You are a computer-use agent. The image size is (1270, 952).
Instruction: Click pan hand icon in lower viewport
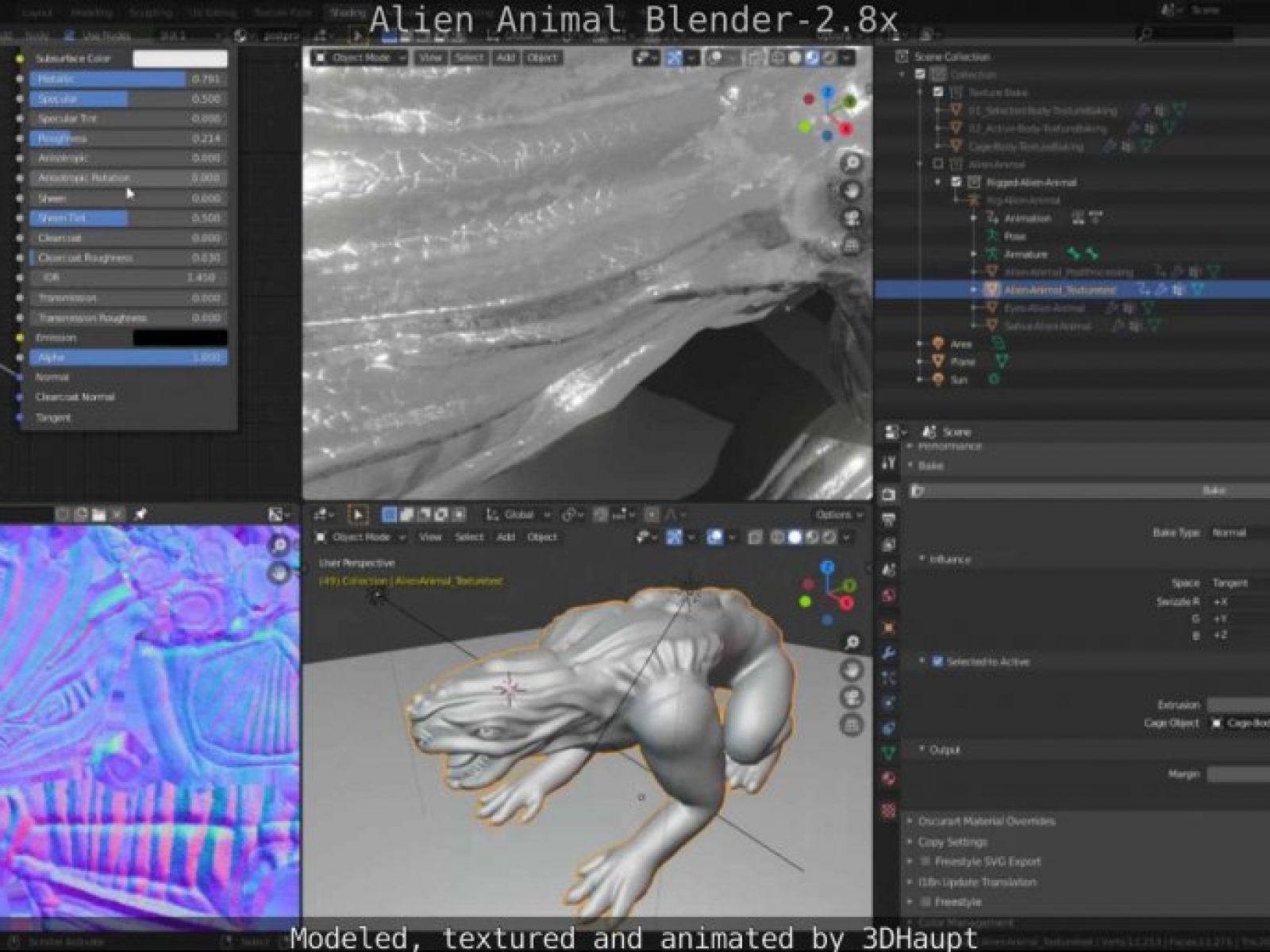click(852, 670)
